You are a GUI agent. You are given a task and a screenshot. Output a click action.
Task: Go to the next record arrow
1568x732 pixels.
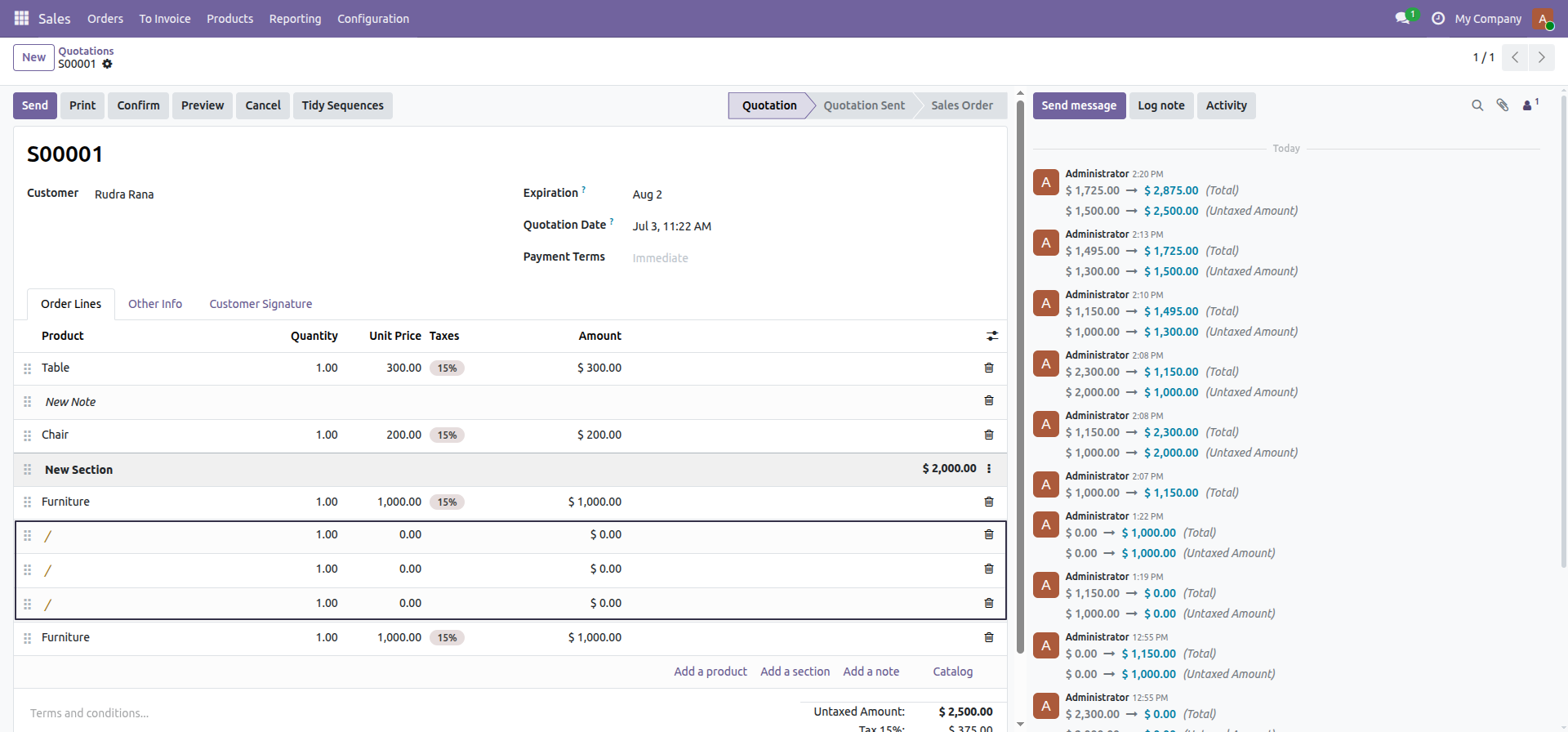click(1541, 57)
